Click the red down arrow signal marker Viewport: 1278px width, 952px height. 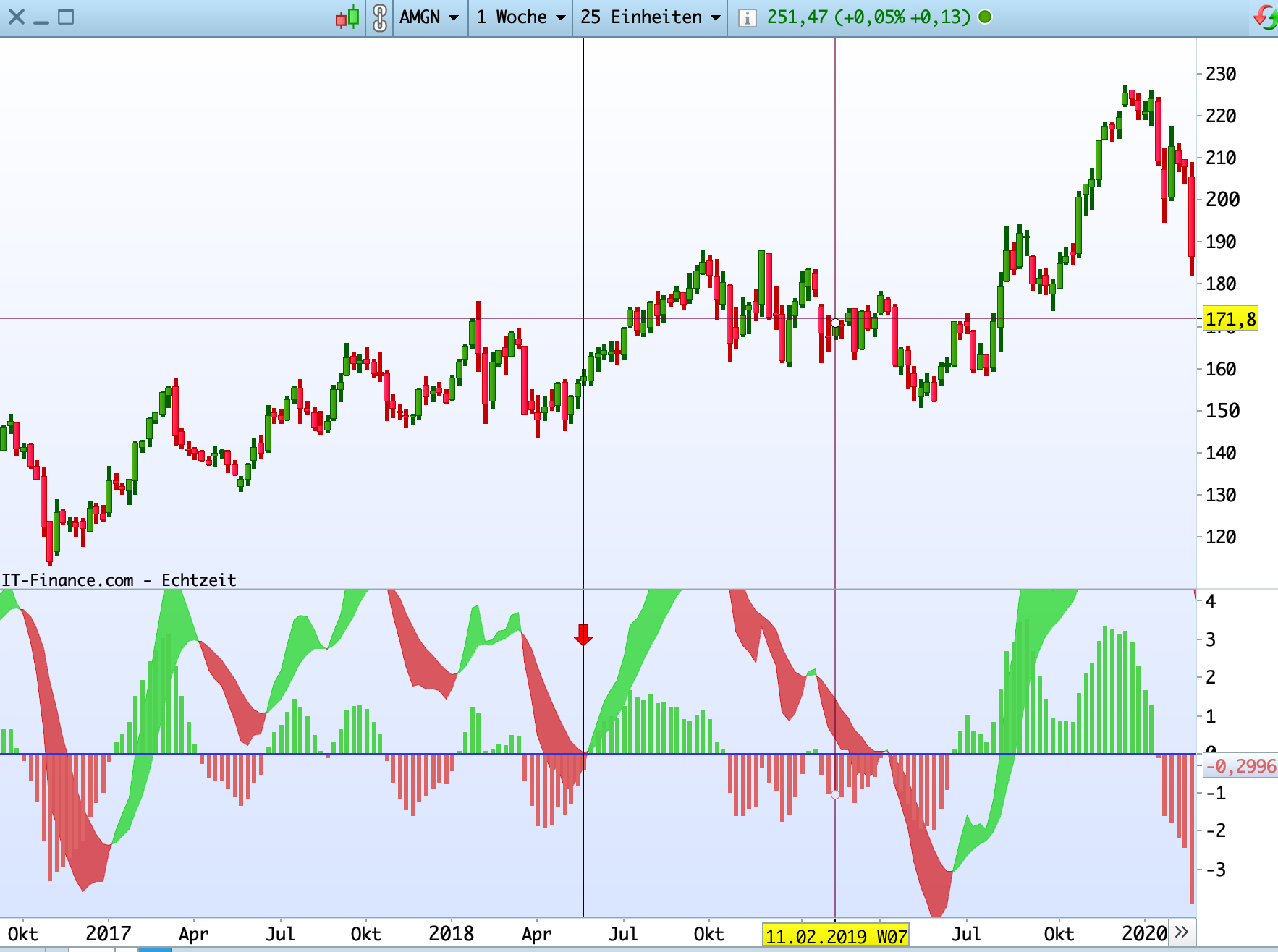pos(583,634)
